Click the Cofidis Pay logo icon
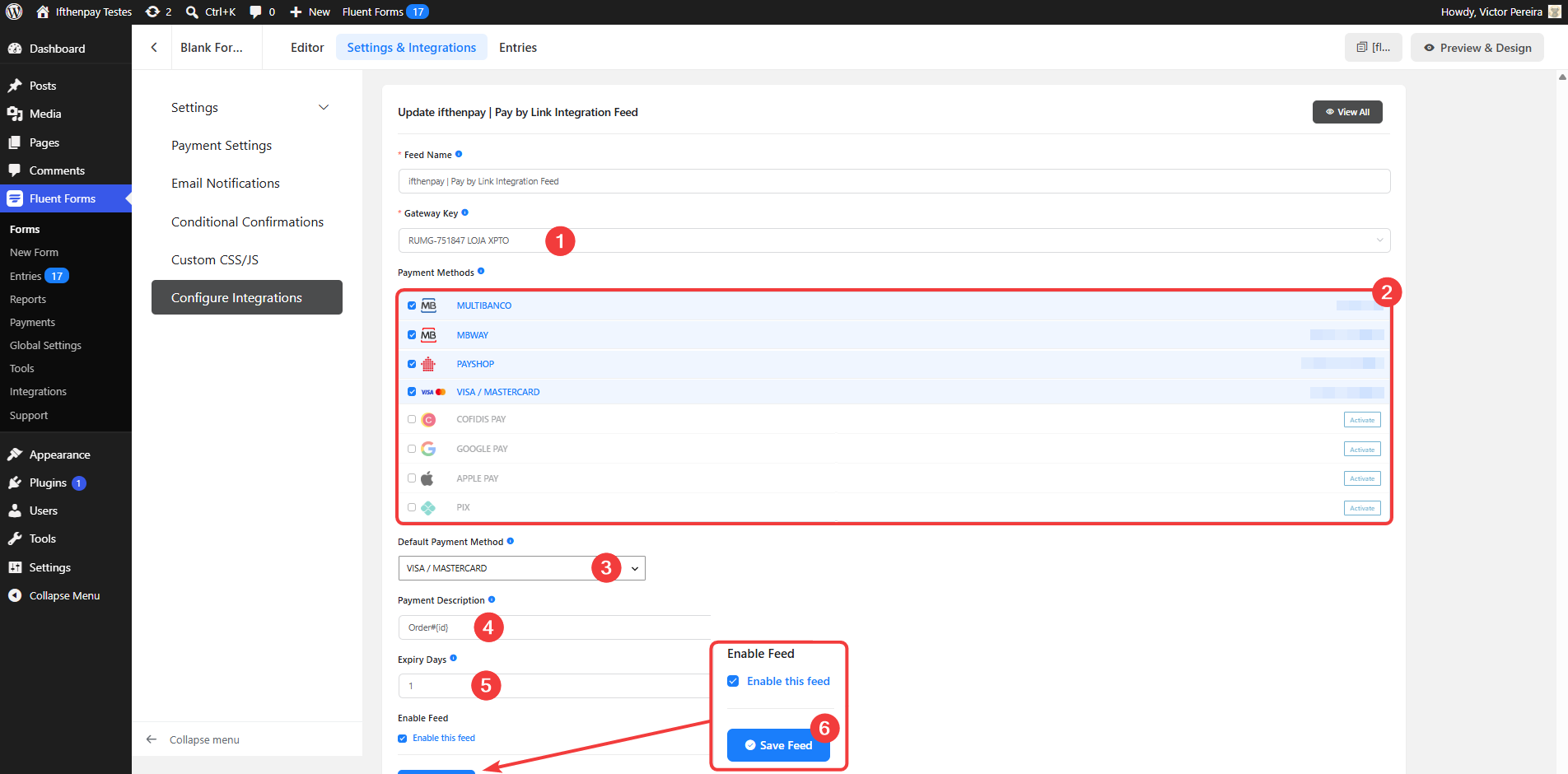The height and width of the screenshot is (774, 1568). tap(428, 420)
